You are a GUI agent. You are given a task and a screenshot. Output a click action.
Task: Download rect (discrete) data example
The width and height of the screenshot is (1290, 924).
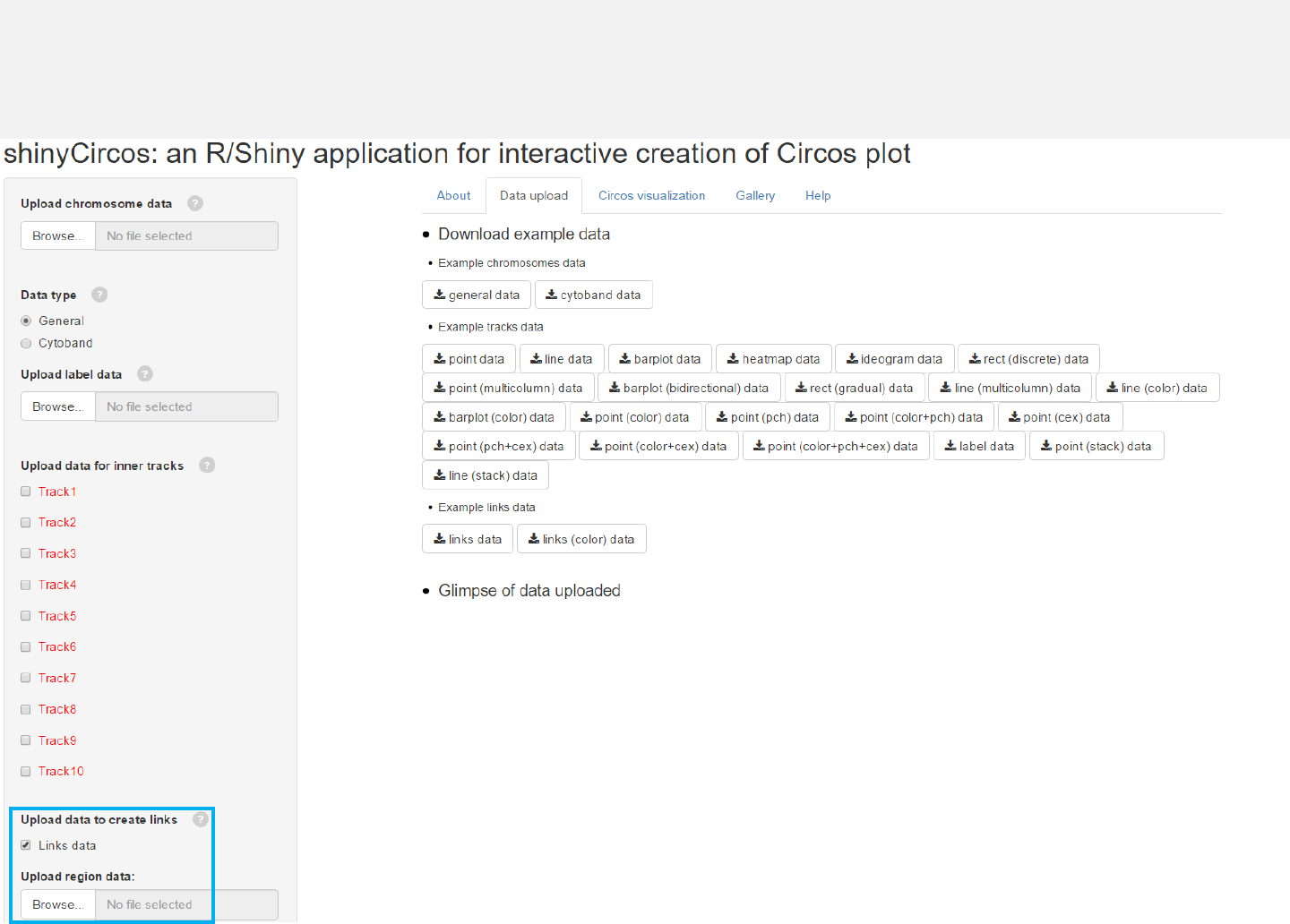point(1028,359)
